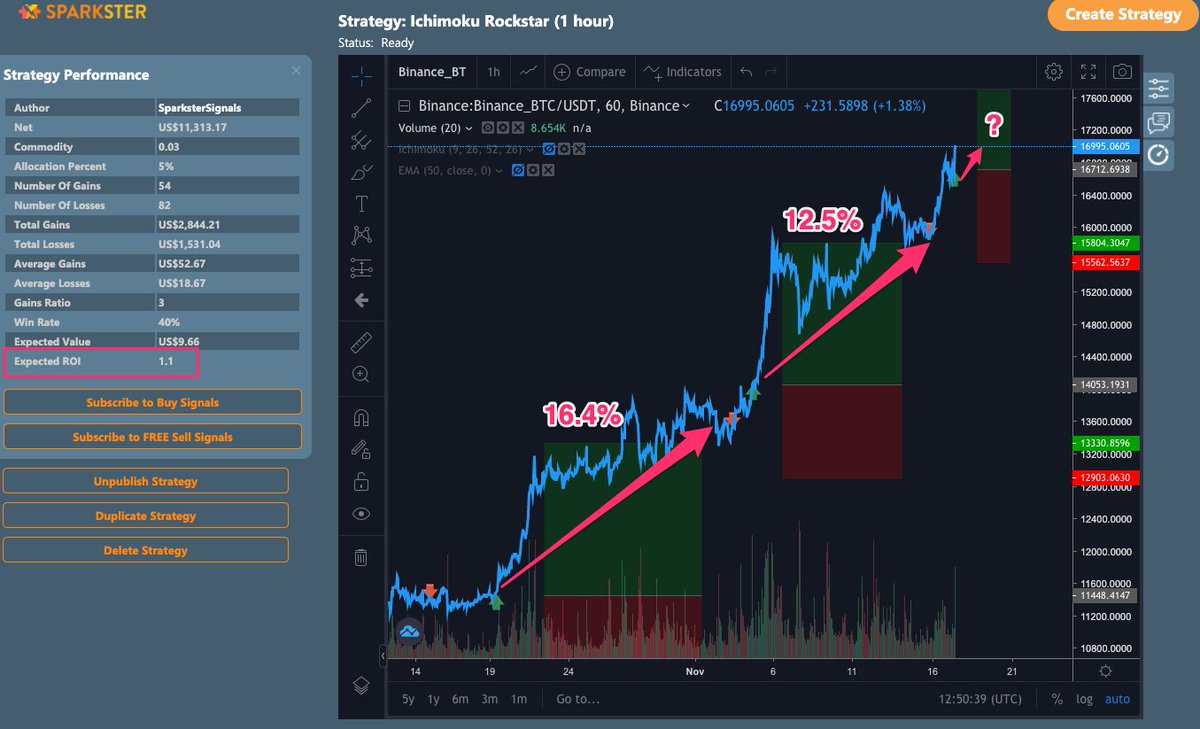The width and height of the screenshot is (1200, 729).
Task: Click Subscribe to FREE Sell Signals
Action: pyautogui.click(x=152, y=437)
